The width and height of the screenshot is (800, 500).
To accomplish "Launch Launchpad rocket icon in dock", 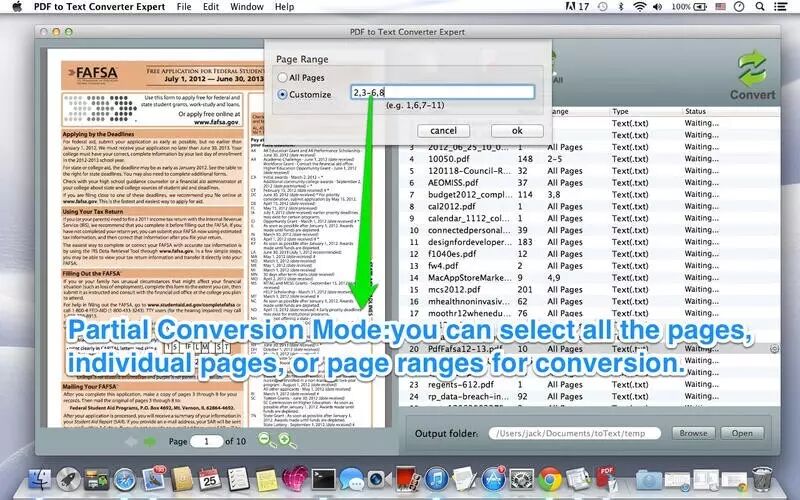I will pos(68,480).
